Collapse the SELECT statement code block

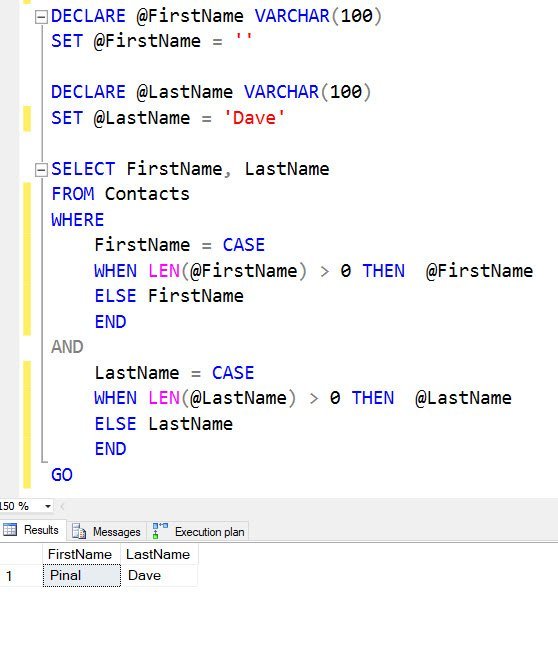(x=41, y=170)
